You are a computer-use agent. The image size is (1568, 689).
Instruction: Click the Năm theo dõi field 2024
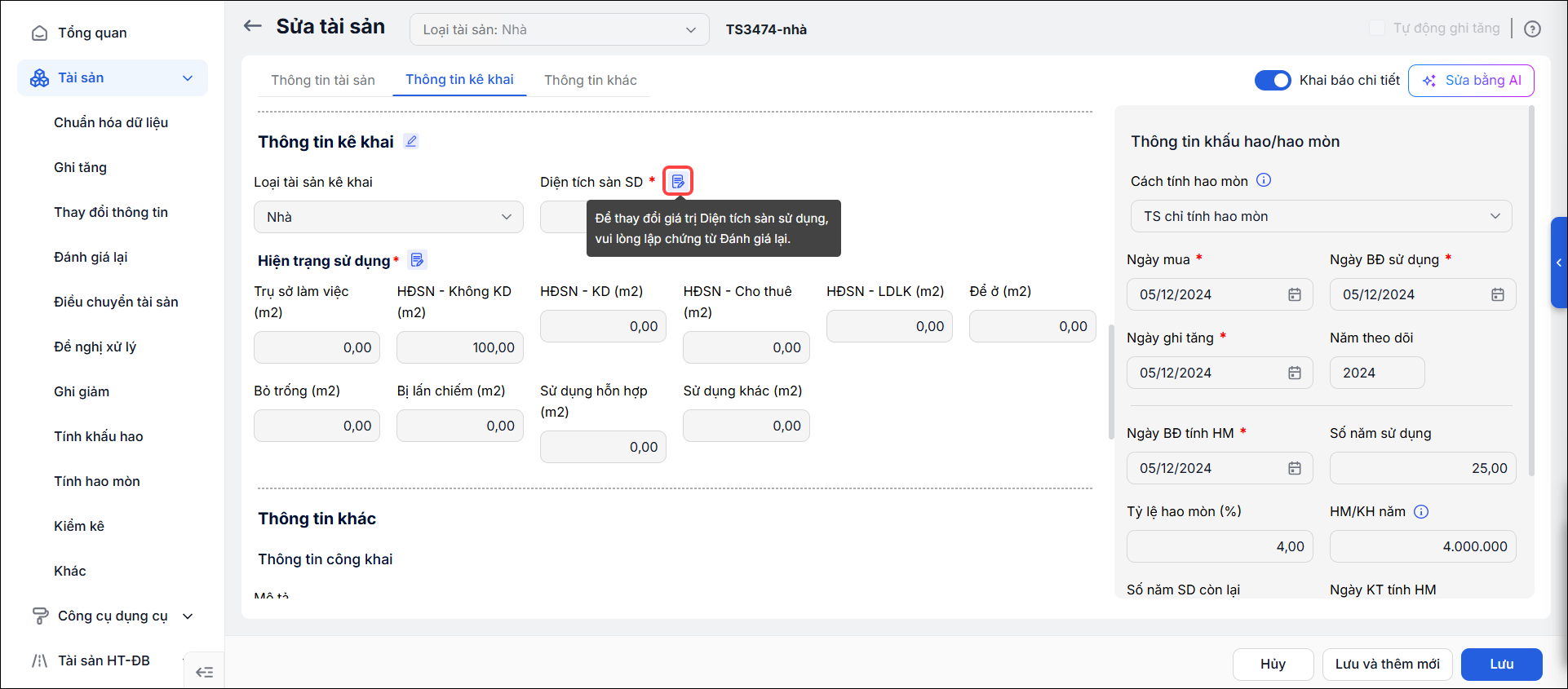pos(1377,373)
